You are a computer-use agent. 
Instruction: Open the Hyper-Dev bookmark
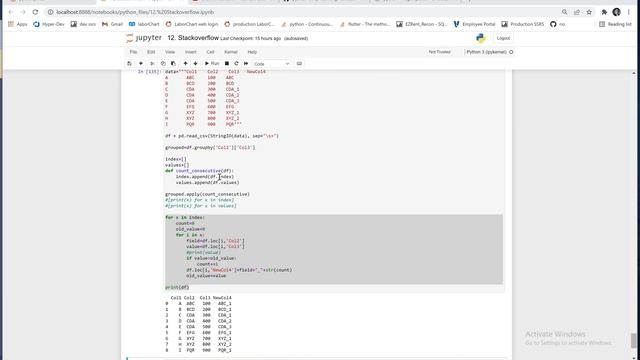[49, 24]
